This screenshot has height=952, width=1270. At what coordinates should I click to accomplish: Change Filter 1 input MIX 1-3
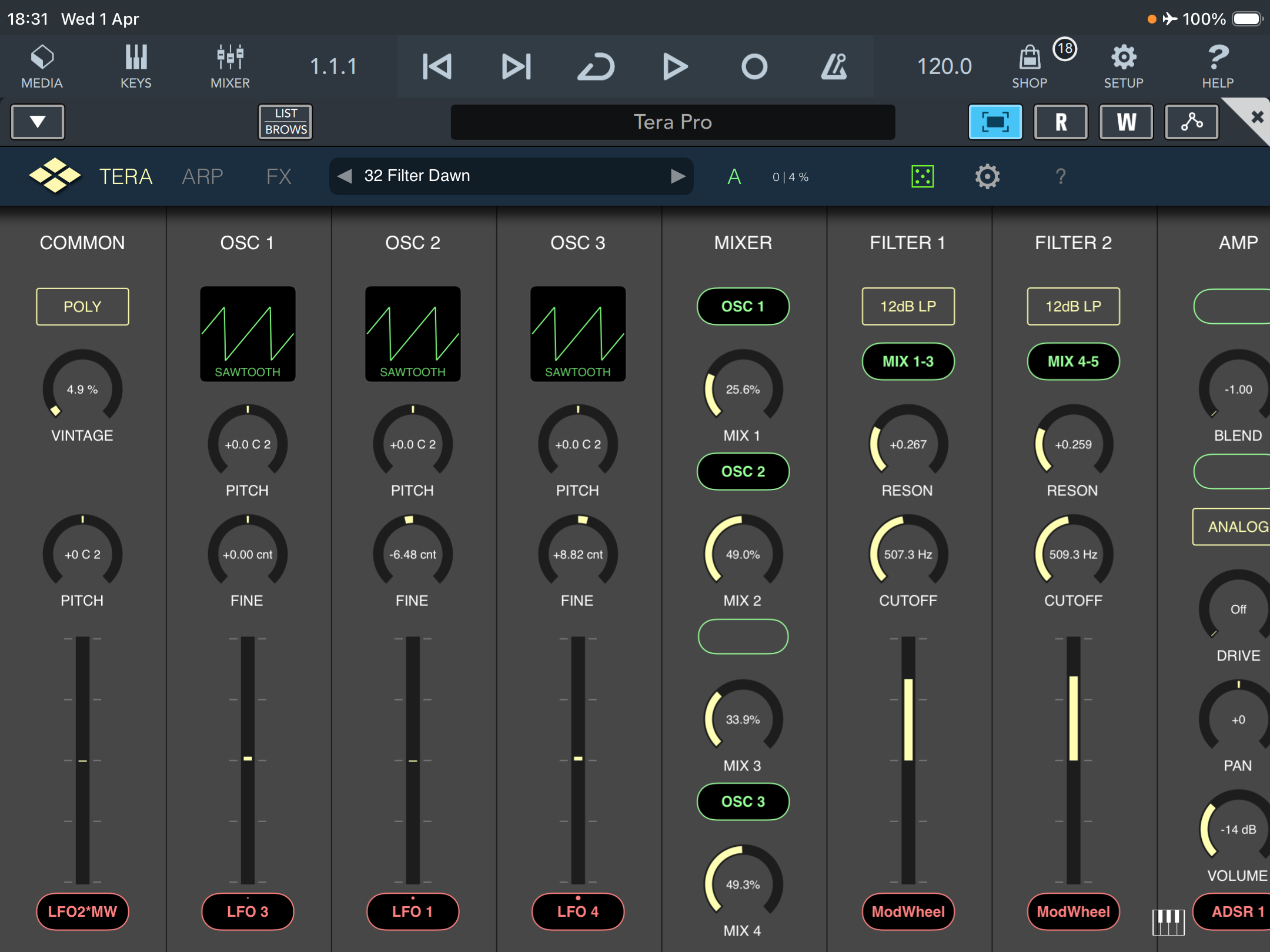(x=908, y=361)
